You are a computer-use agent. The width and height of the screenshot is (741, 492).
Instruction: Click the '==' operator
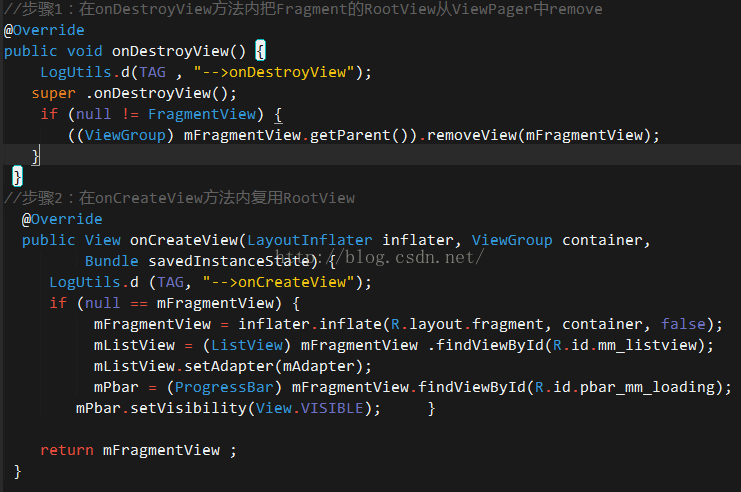tap(139, 303)
